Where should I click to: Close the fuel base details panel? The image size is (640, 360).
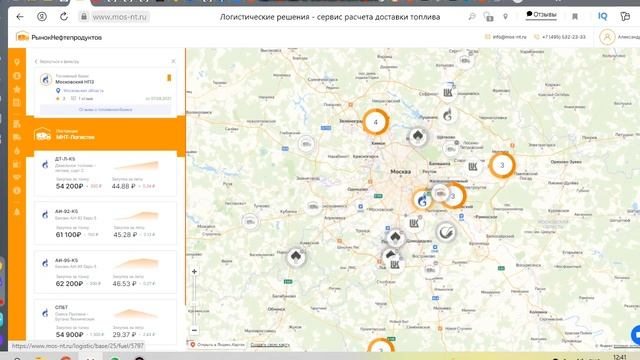pos(173,61)
